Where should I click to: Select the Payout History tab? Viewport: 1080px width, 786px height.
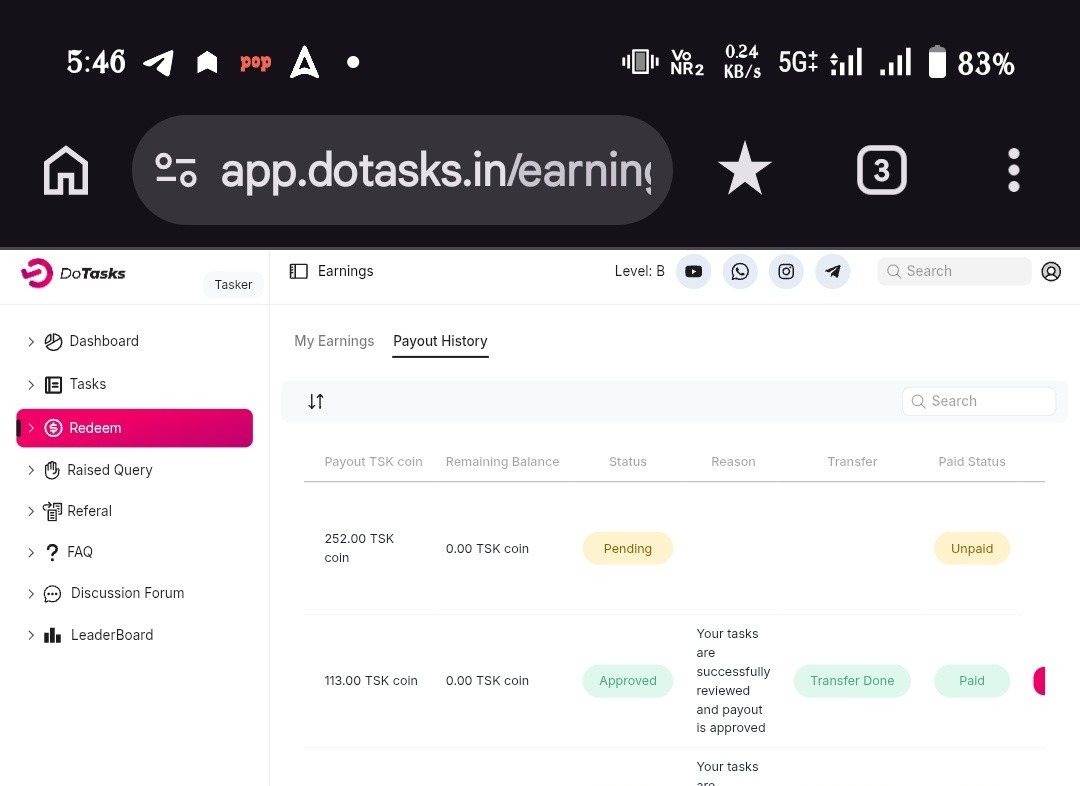440,341
